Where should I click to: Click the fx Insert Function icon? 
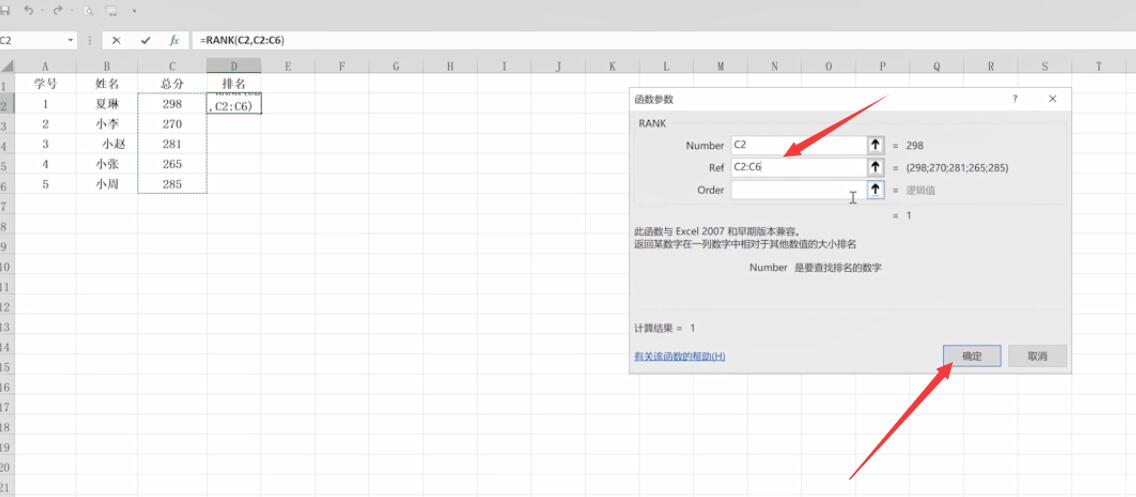174,41
